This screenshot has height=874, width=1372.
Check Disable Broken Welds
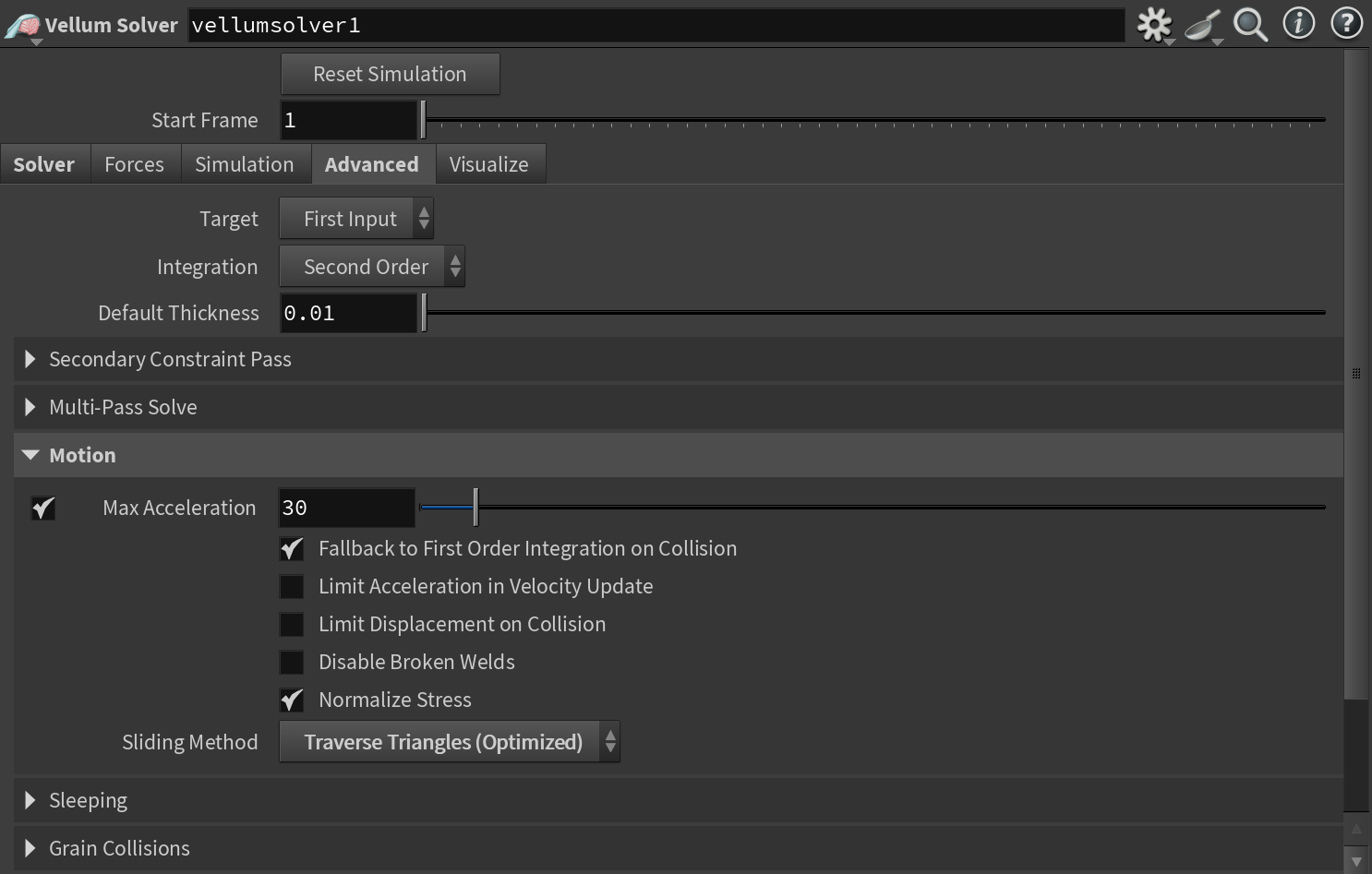point(292,663)
